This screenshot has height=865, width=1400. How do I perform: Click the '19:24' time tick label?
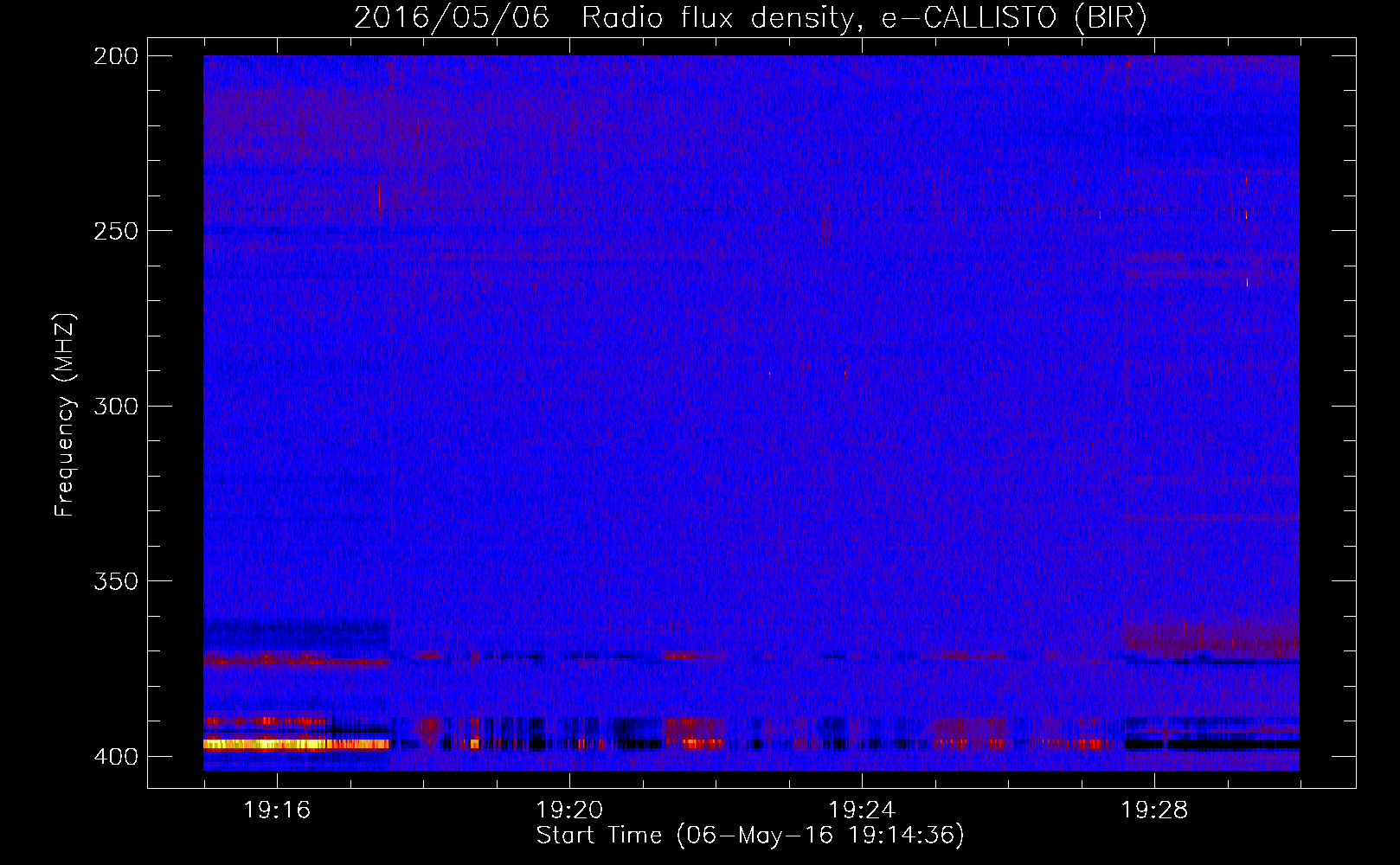click(x=862, y=811)
